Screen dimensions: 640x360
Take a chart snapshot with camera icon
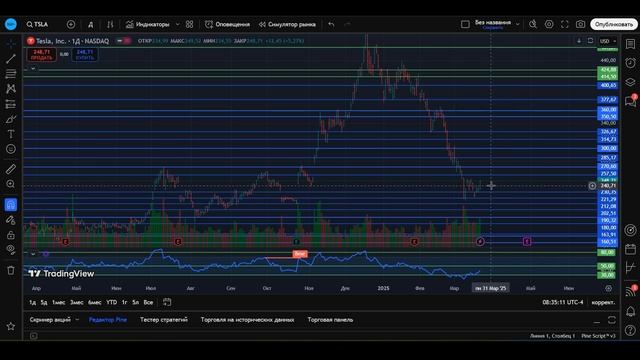580,24
